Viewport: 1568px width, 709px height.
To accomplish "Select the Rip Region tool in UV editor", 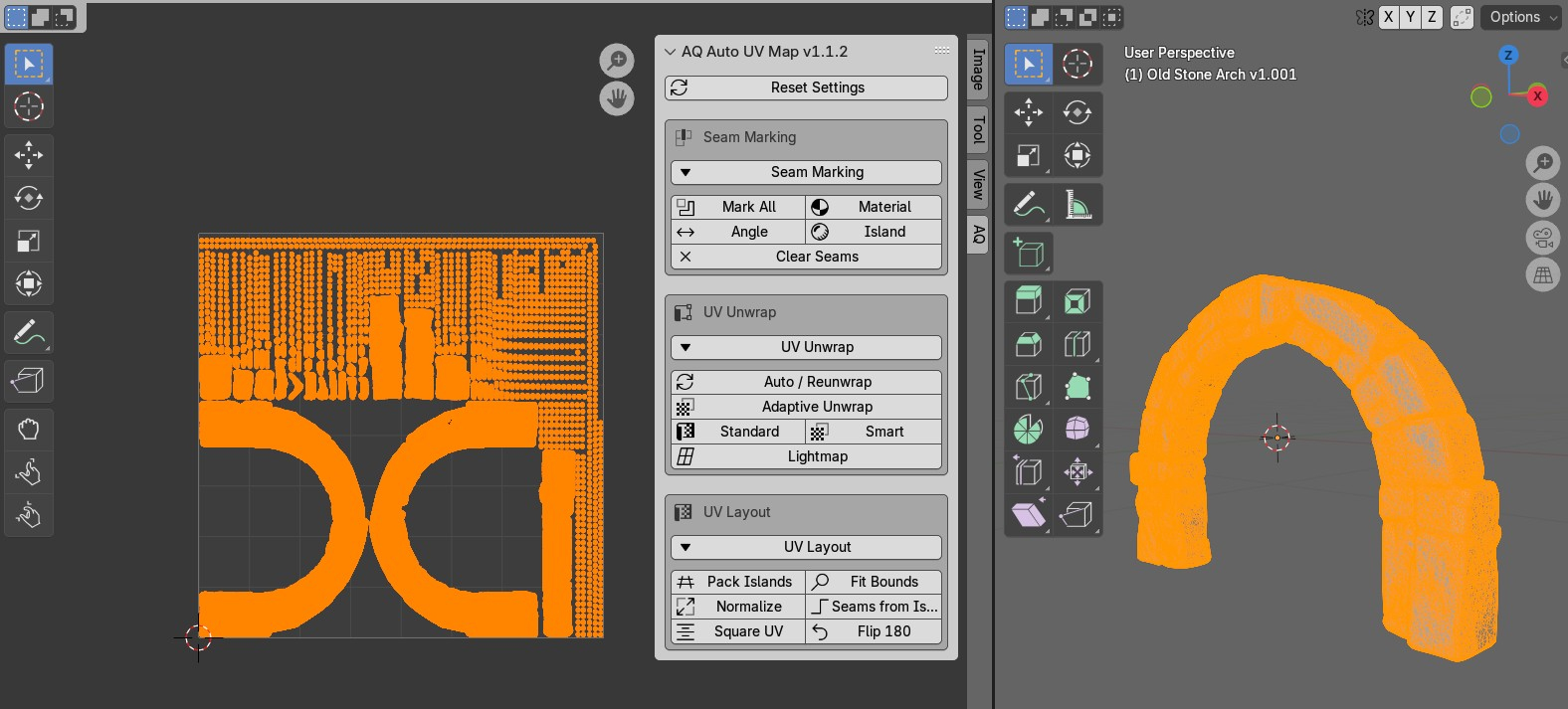I will tap(29, 381).
